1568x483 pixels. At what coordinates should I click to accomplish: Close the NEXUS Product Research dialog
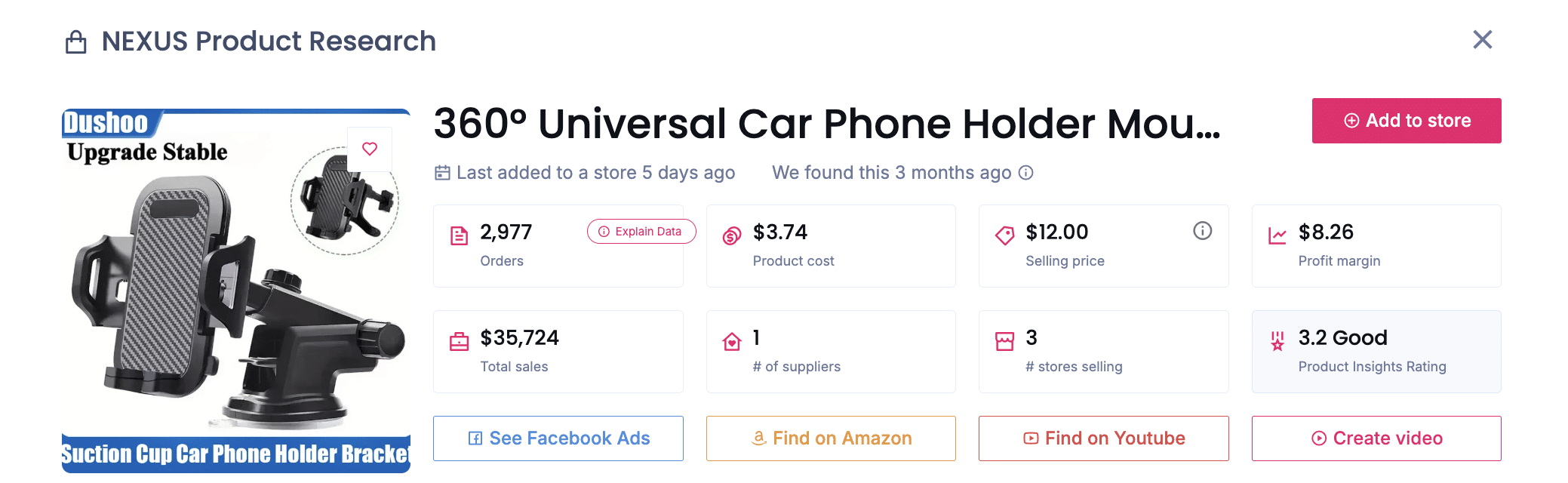(x=1482, y=40)
